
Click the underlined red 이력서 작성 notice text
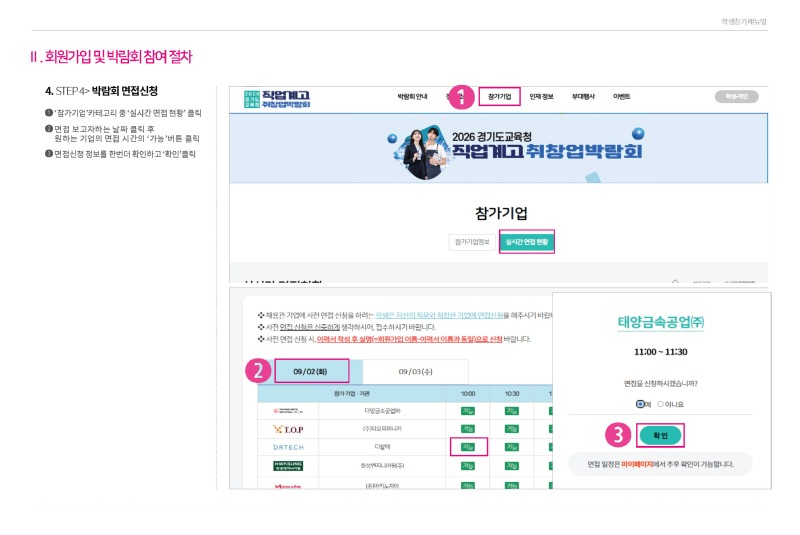409,339
